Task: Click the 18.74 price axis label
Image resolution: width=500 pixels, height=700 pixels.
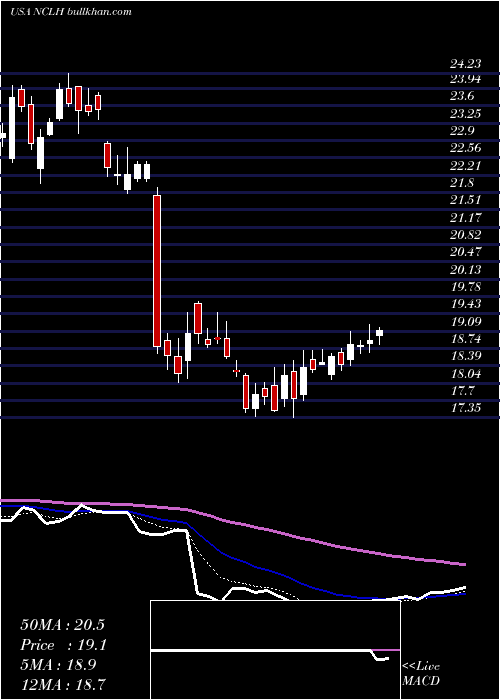Action: pos(466,339)
